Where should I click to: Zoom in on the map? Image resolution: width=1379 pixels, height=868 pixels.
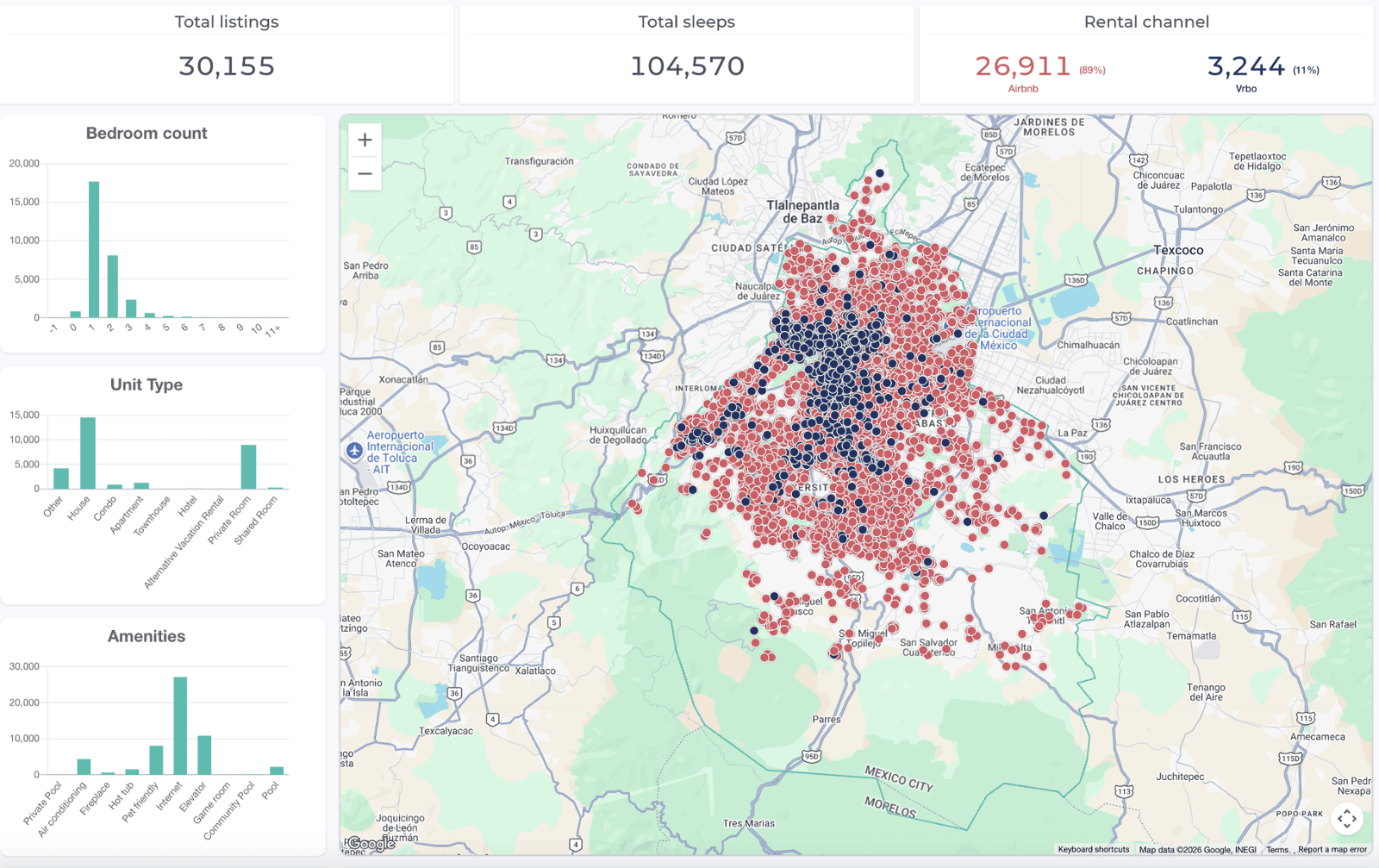click(x=365, y=140)
